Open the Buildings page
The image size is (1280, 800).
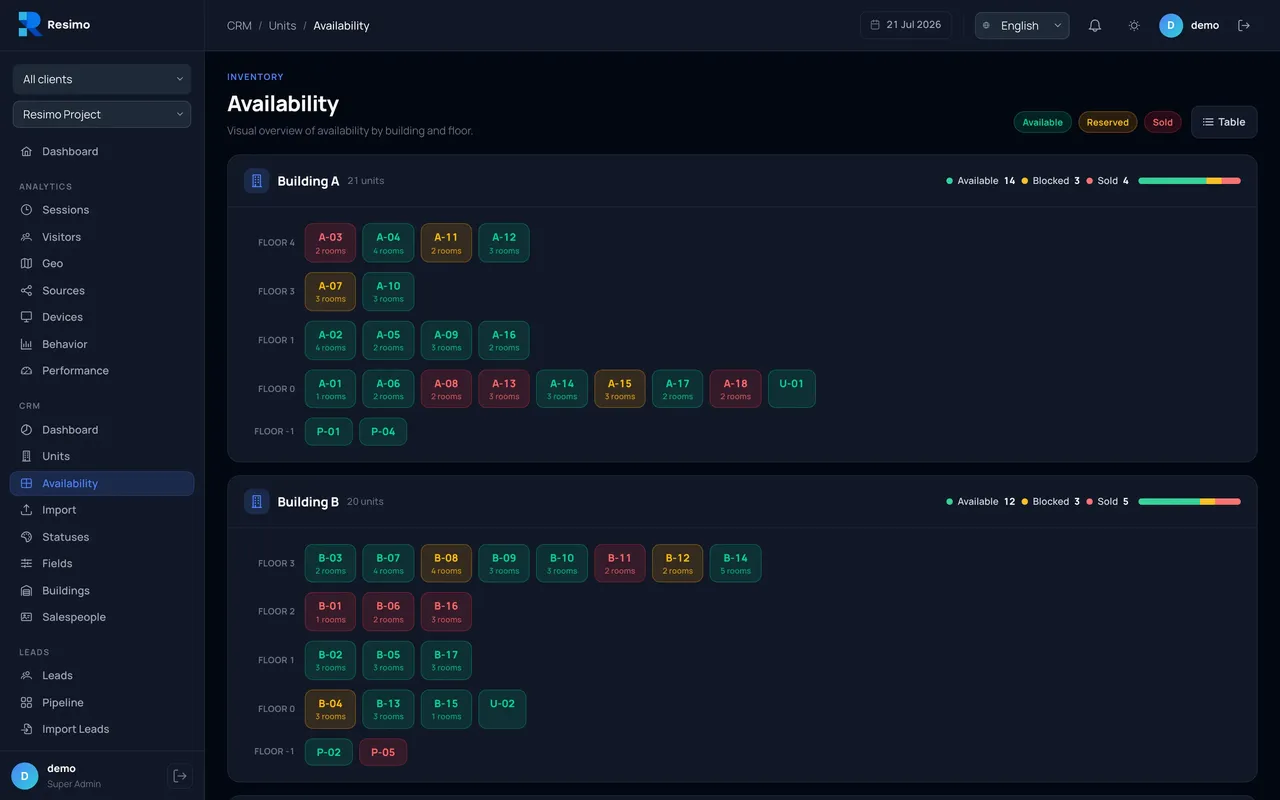click(102, 591)
